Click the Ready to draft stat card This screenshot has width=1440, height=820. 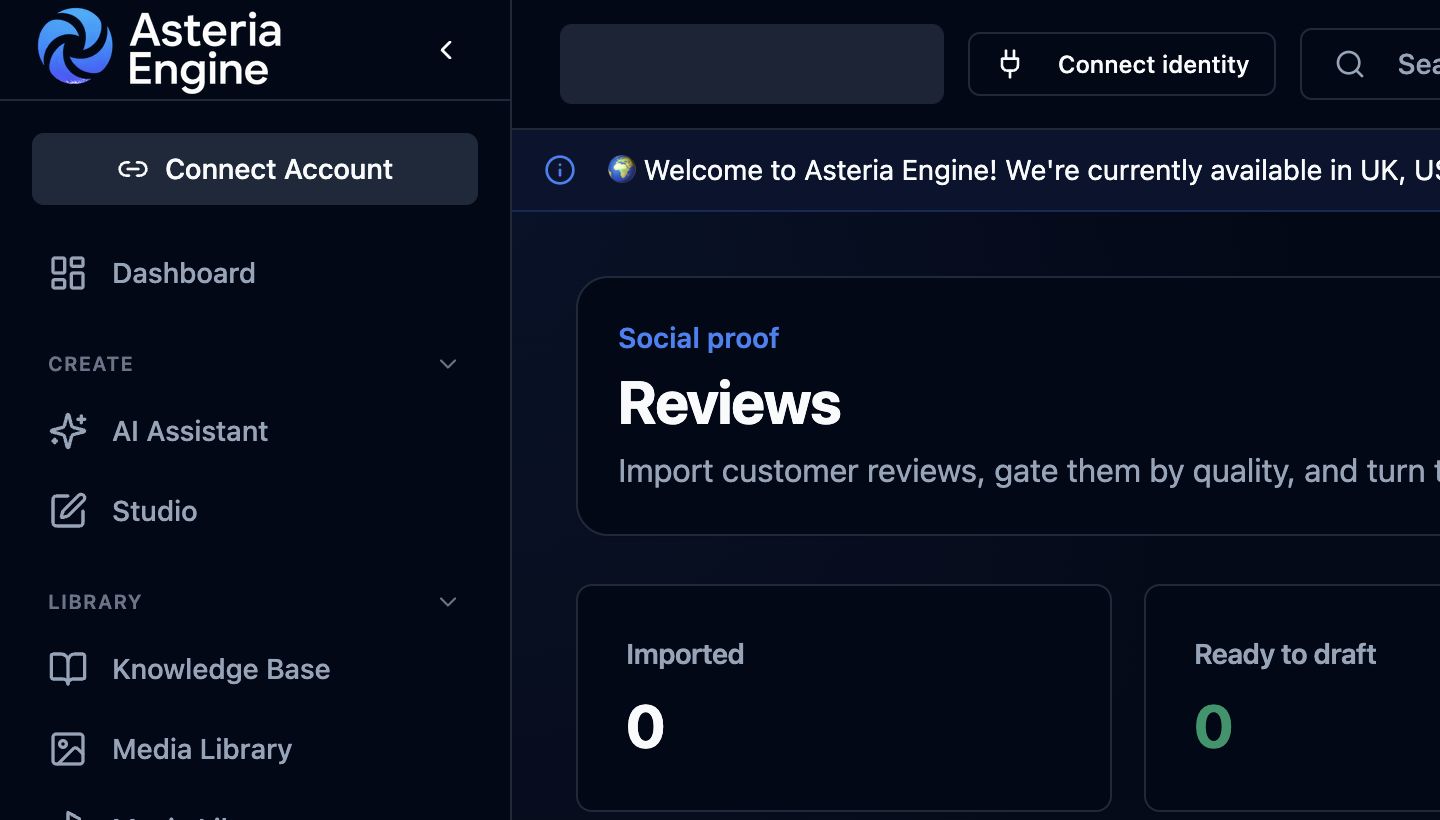coord(1292,698)
